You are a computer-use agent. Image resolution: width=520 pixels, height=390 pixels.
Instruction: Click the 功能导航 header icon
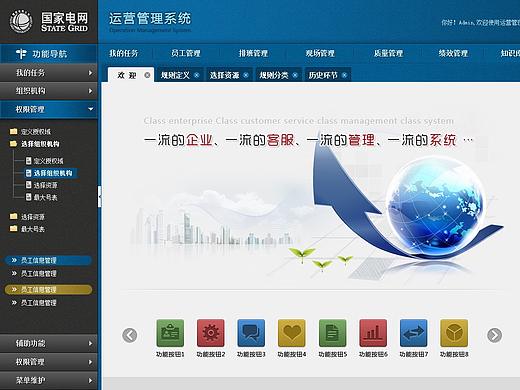pos(21,54)
